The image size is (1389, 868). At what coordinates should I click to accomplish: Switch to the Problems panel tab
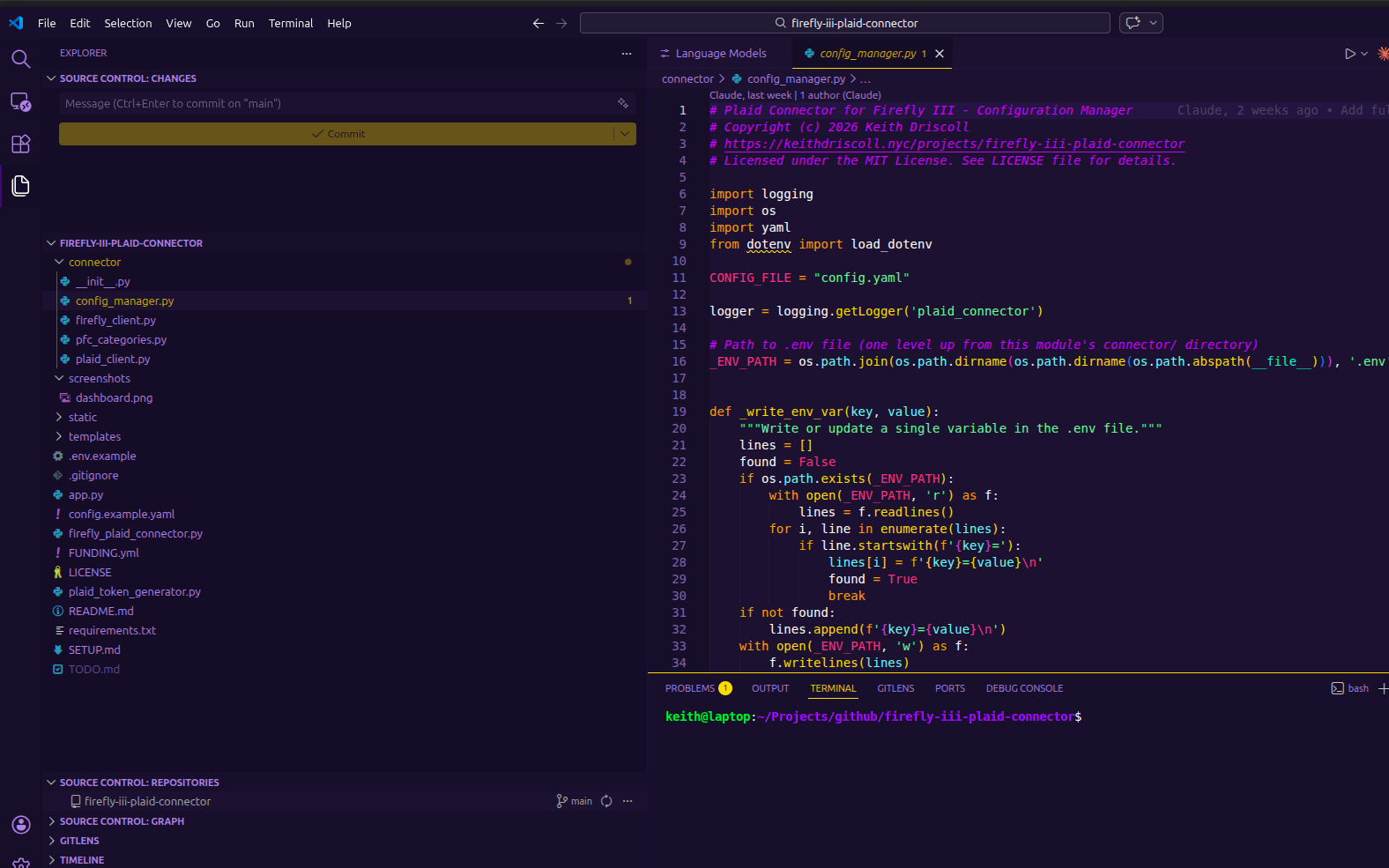(x=698, y=688)
